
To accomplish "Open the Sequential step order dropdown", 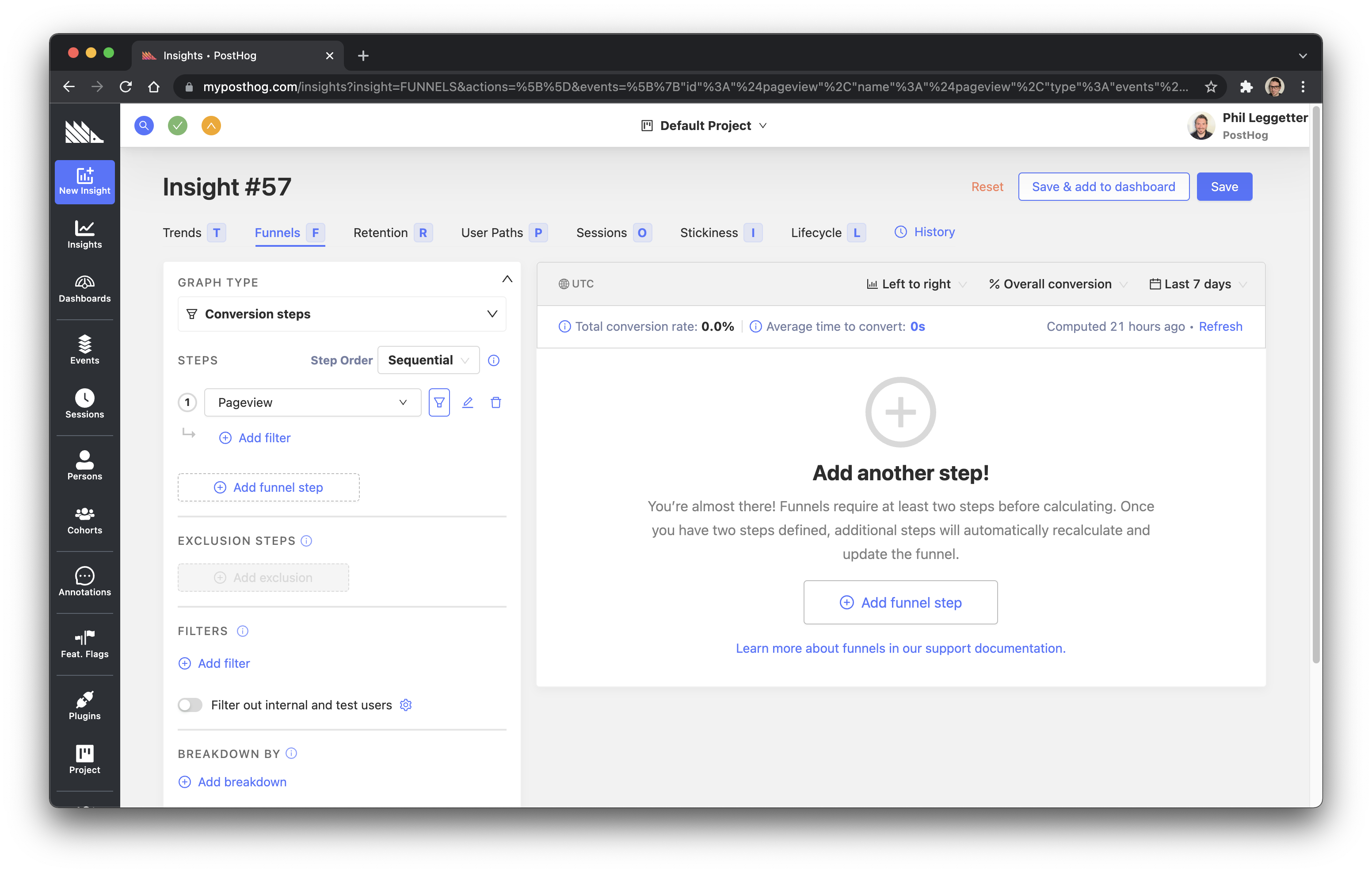I will pos(428,360).
